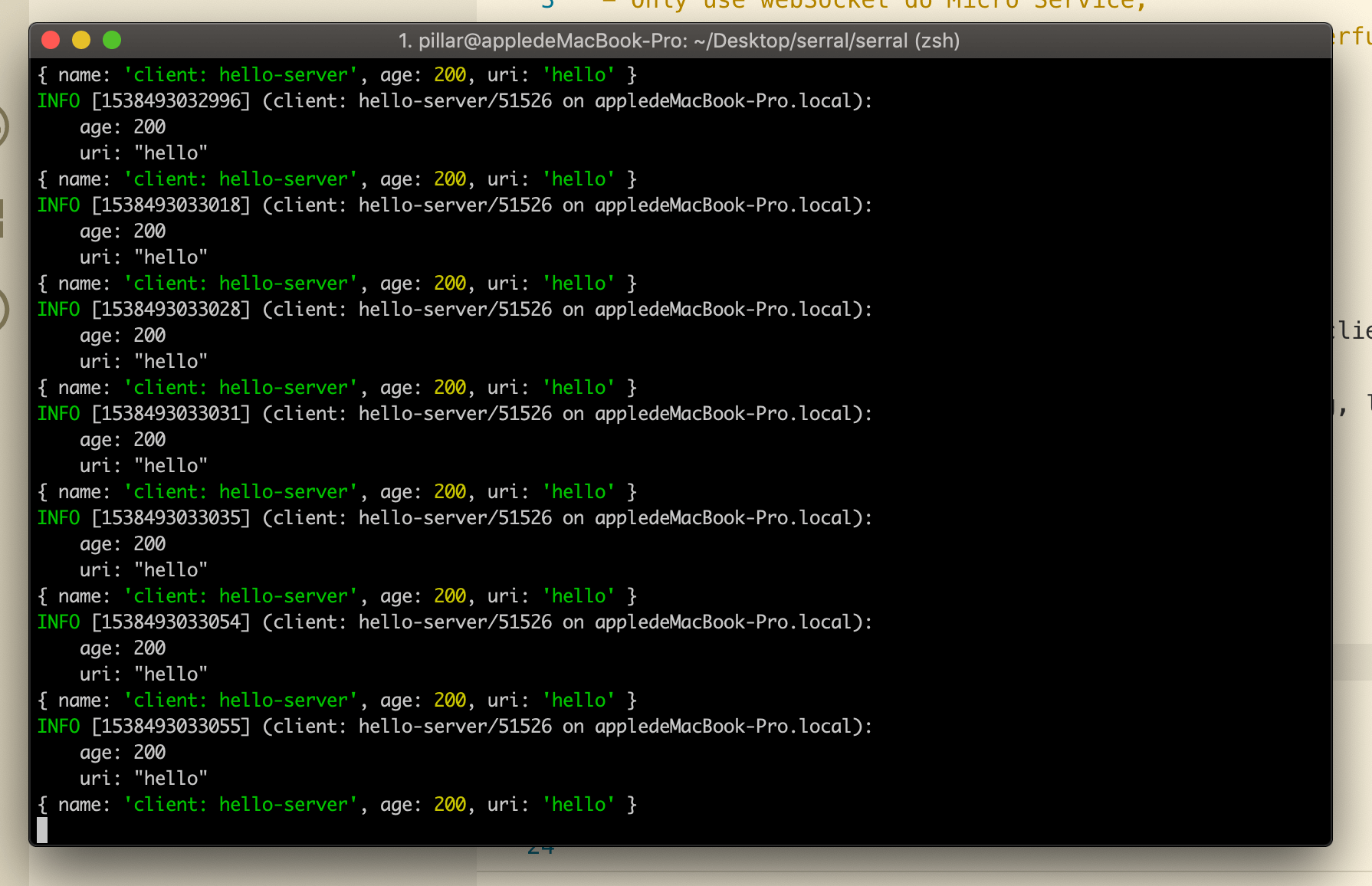Click the last object line above cursor
Viewport: 1372px width, 886px height.
tap(337, 805)
